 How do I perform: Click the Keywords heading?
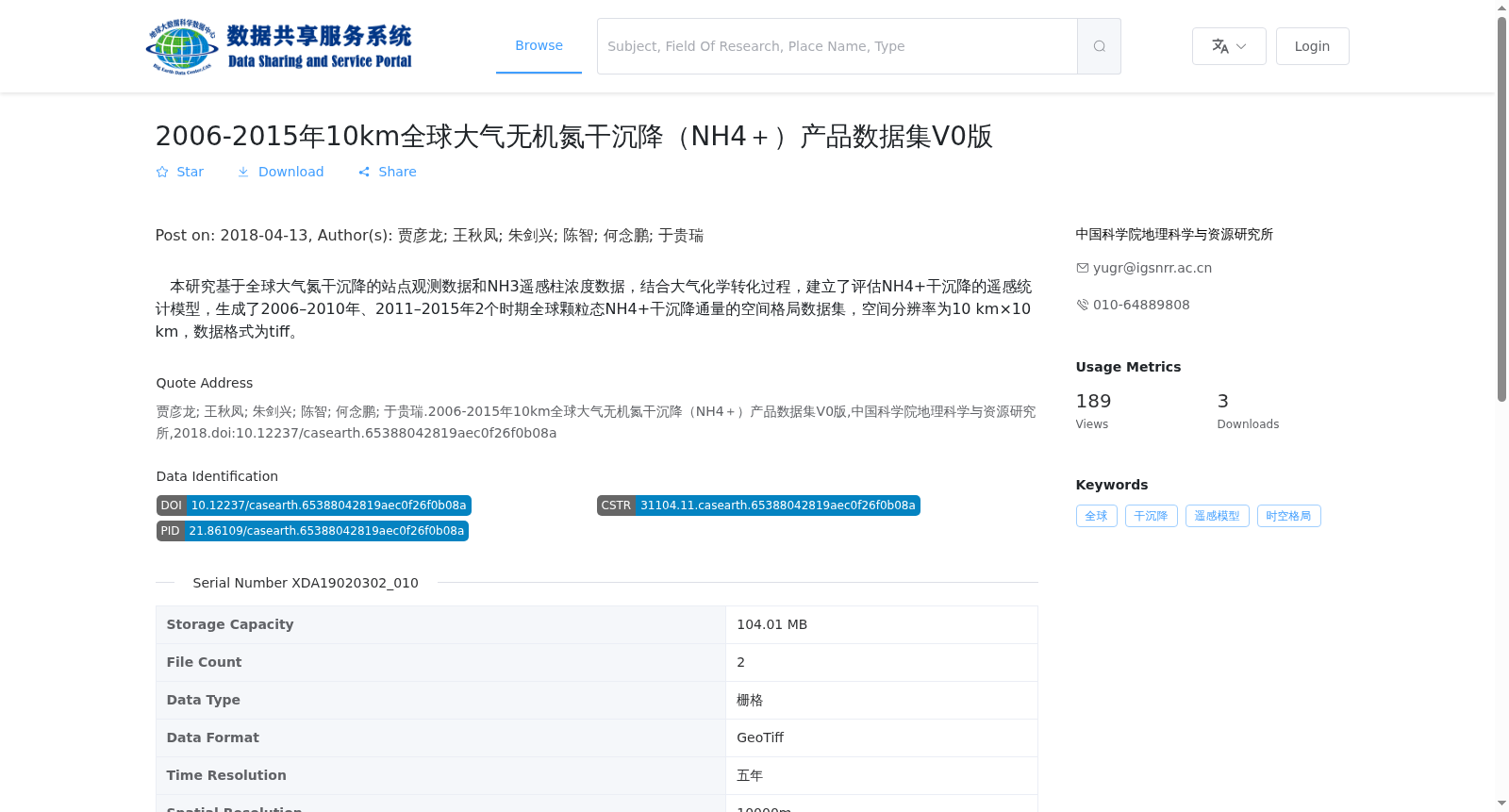coord(1112,485)
